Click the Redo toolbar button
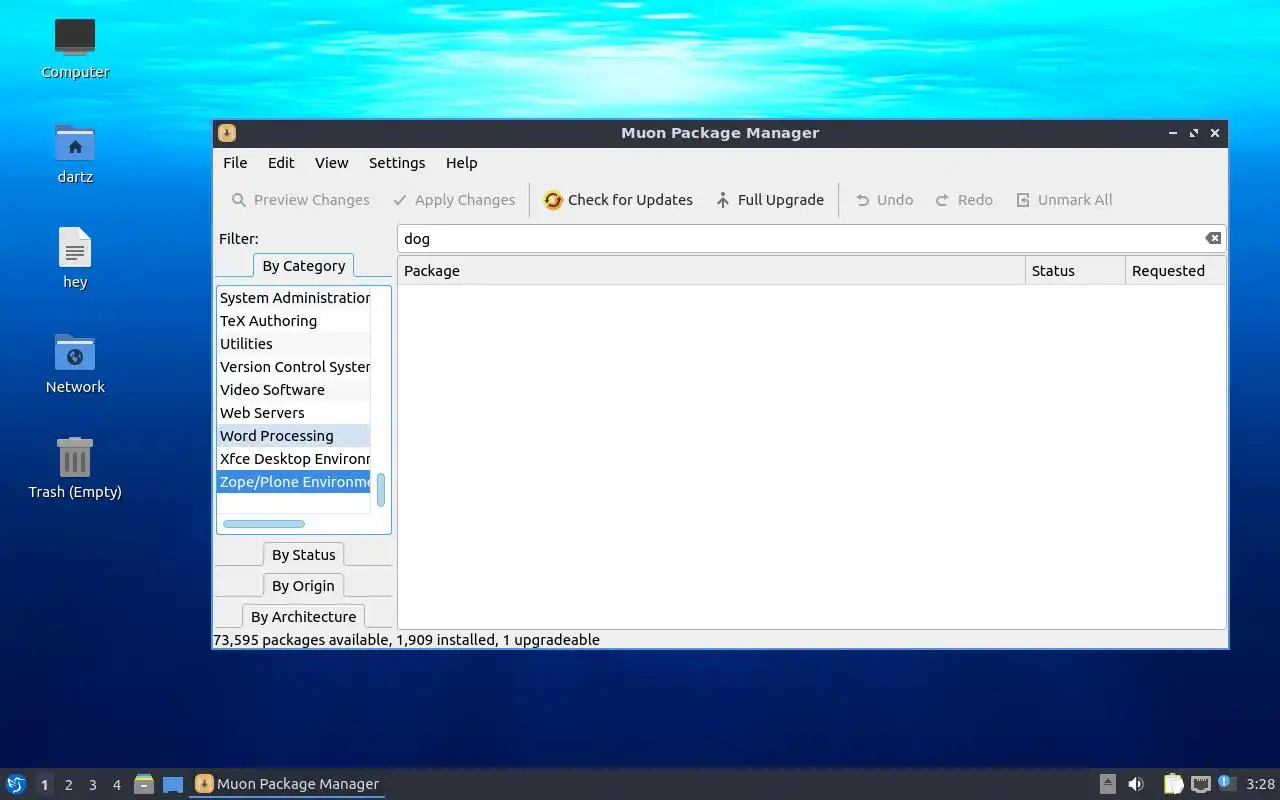Screen dimensions: 1280x800 [964, 200]
